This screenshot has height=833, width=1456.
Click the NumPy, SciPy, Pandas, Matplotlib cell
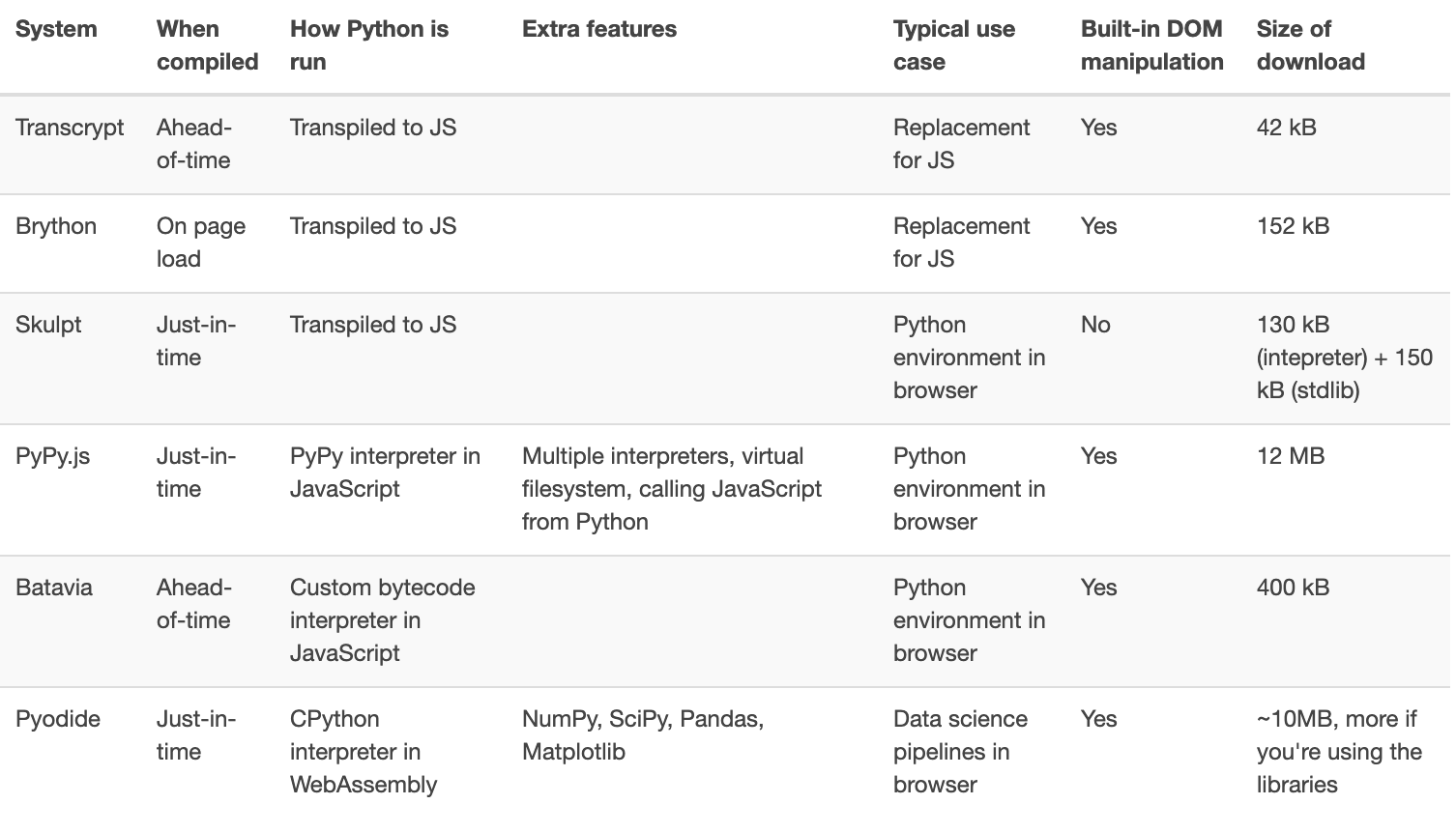[643, 735]
